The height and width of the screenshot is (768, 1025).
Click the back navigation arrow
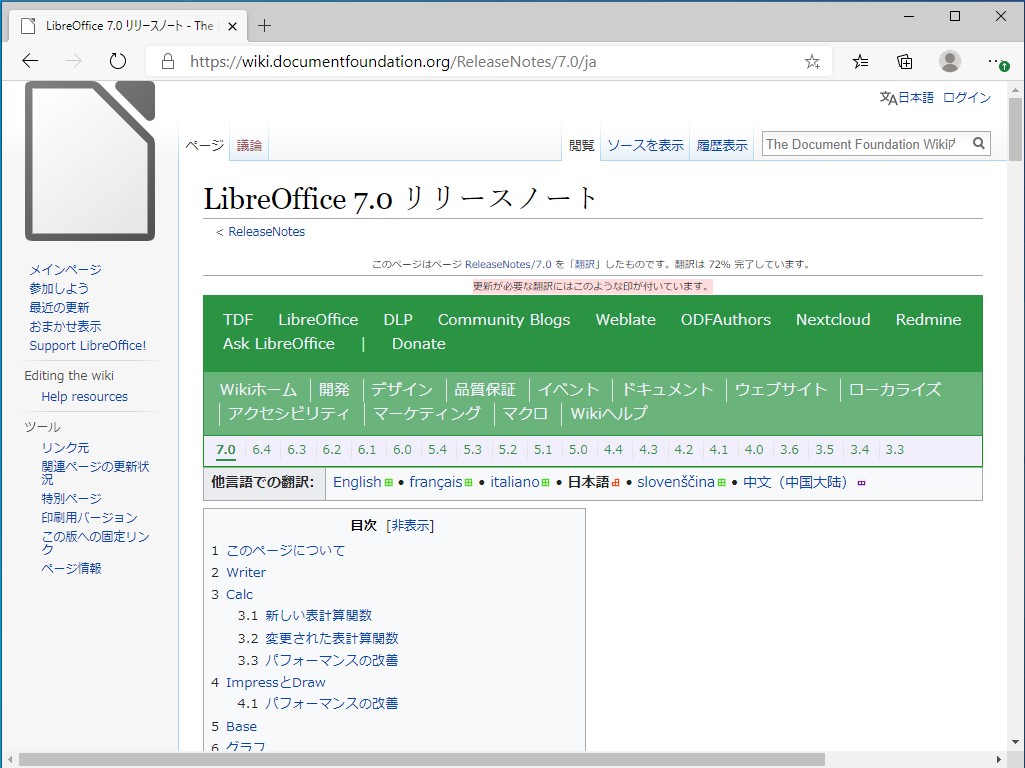pos(30,61)
